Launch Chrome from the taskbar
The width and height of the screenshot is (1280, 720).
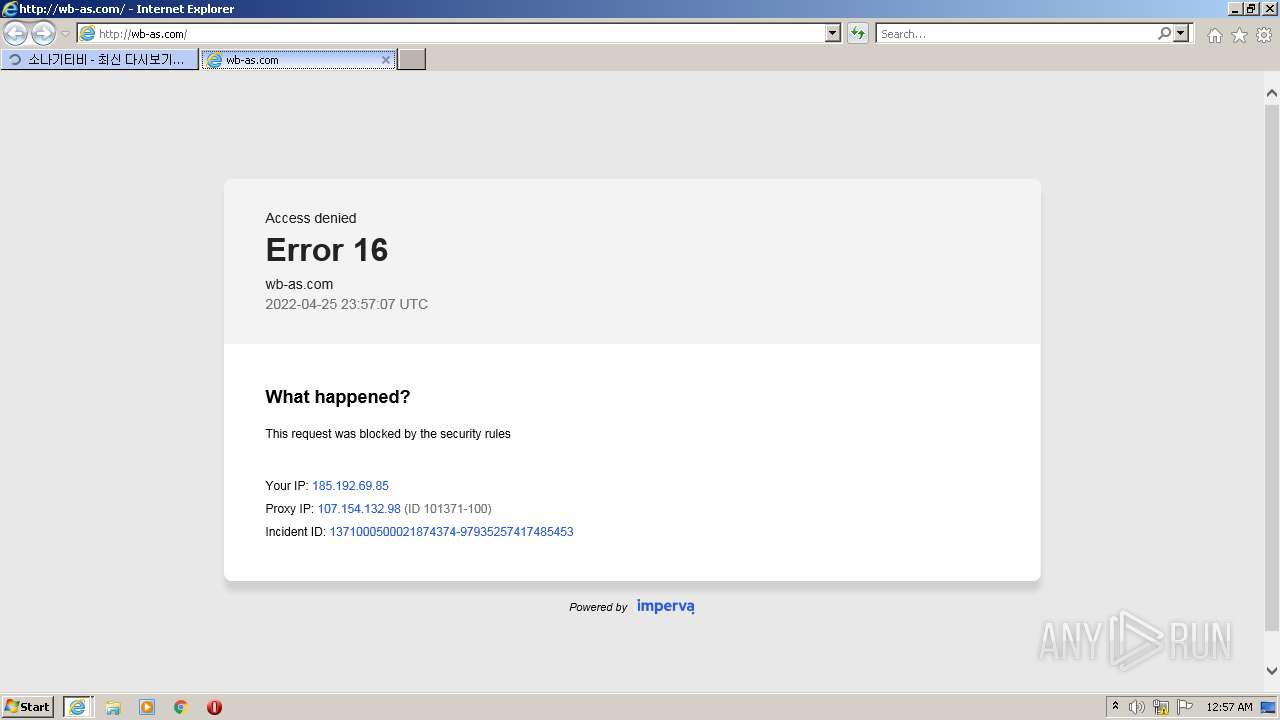(x=180, y=707)
